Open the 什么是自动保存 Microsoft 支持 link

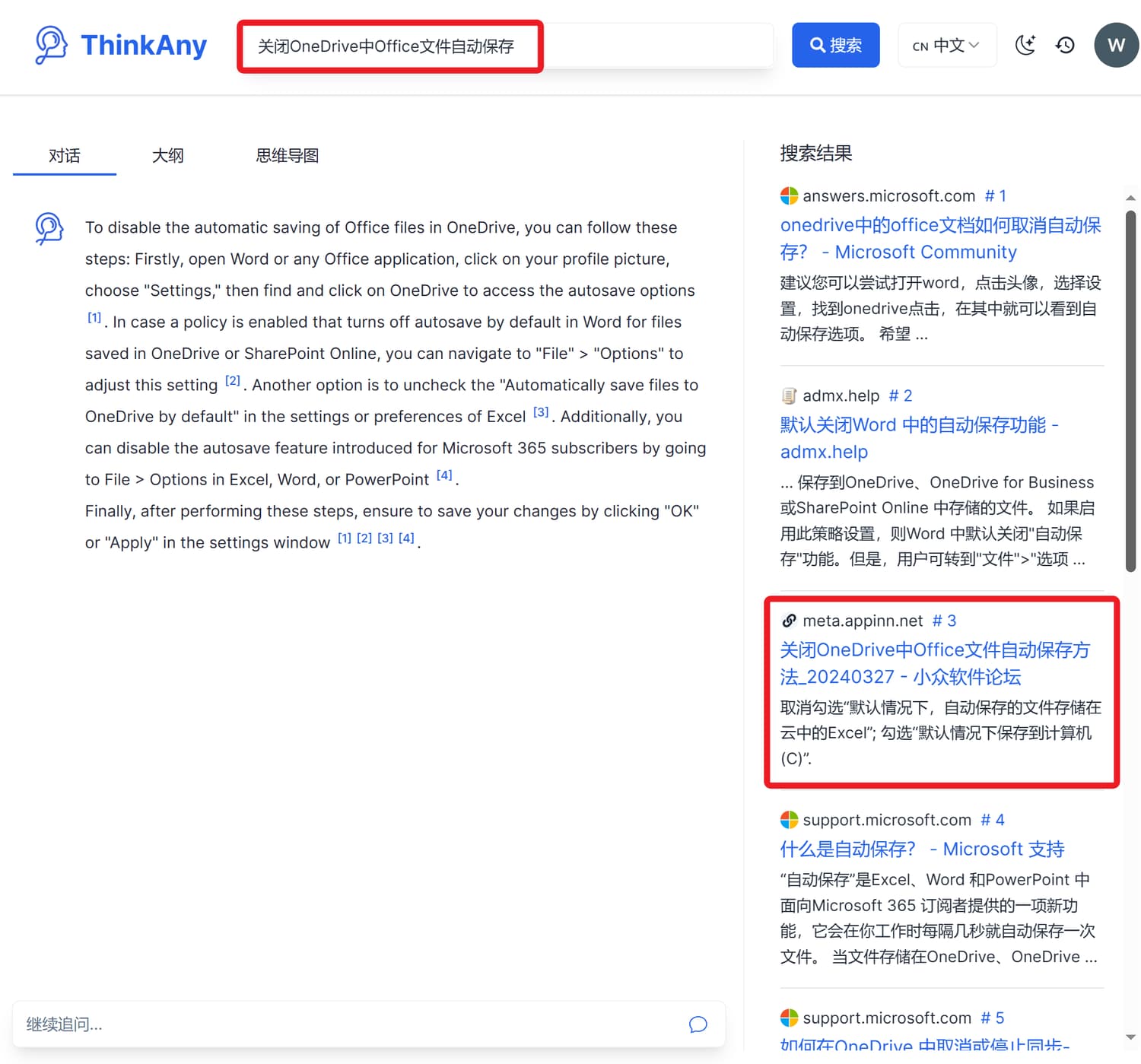922,849
